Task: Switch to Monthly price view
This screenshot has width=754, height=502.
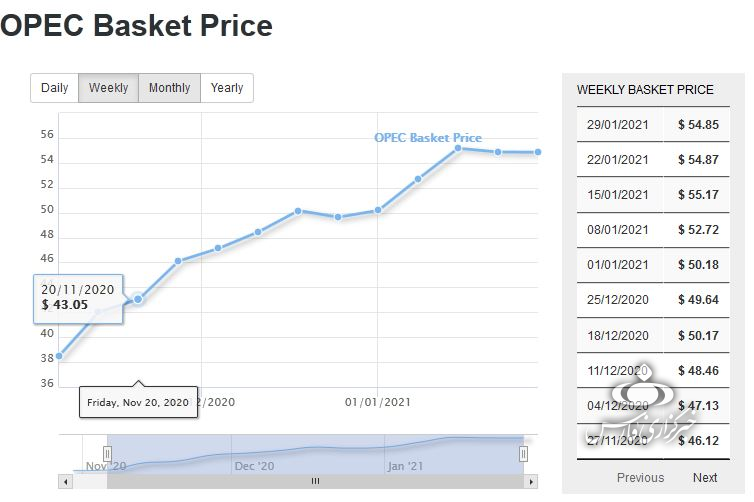Action: 169,88
